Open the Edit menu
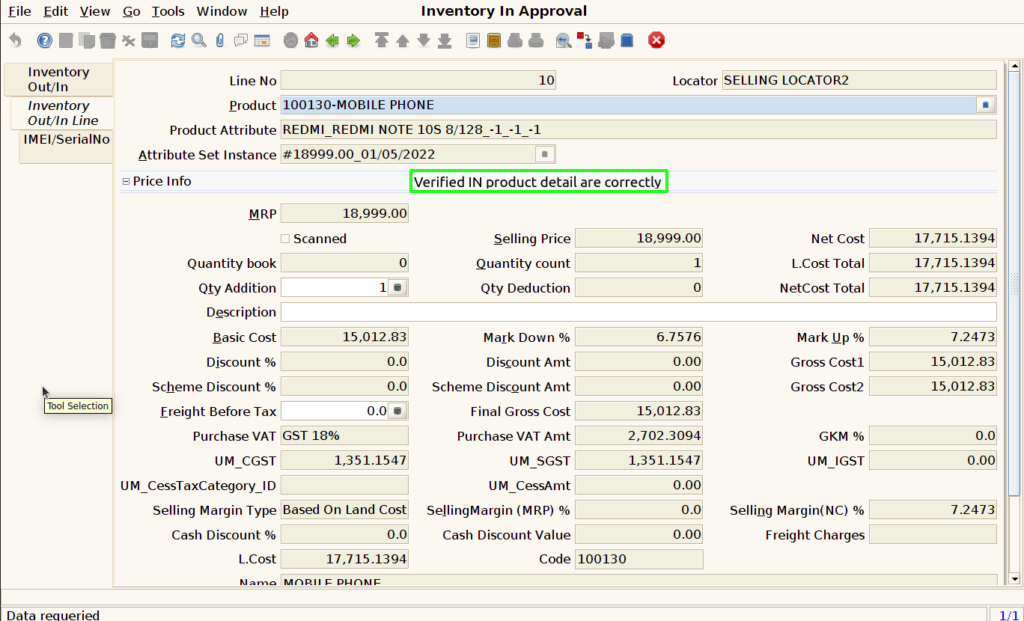1024x621 pixels. tap(56, 11)
